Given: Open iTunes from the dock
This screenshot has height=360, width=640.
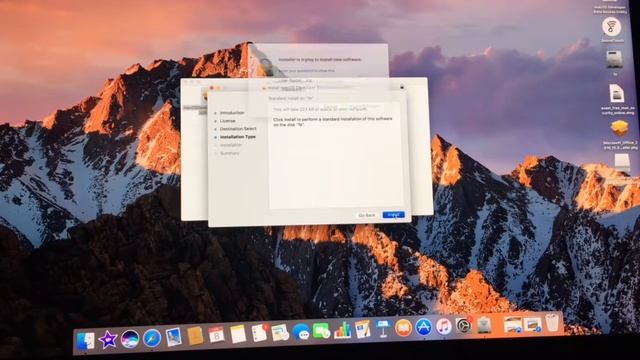Looking at the screenshot, I should (x=444, y=327).
